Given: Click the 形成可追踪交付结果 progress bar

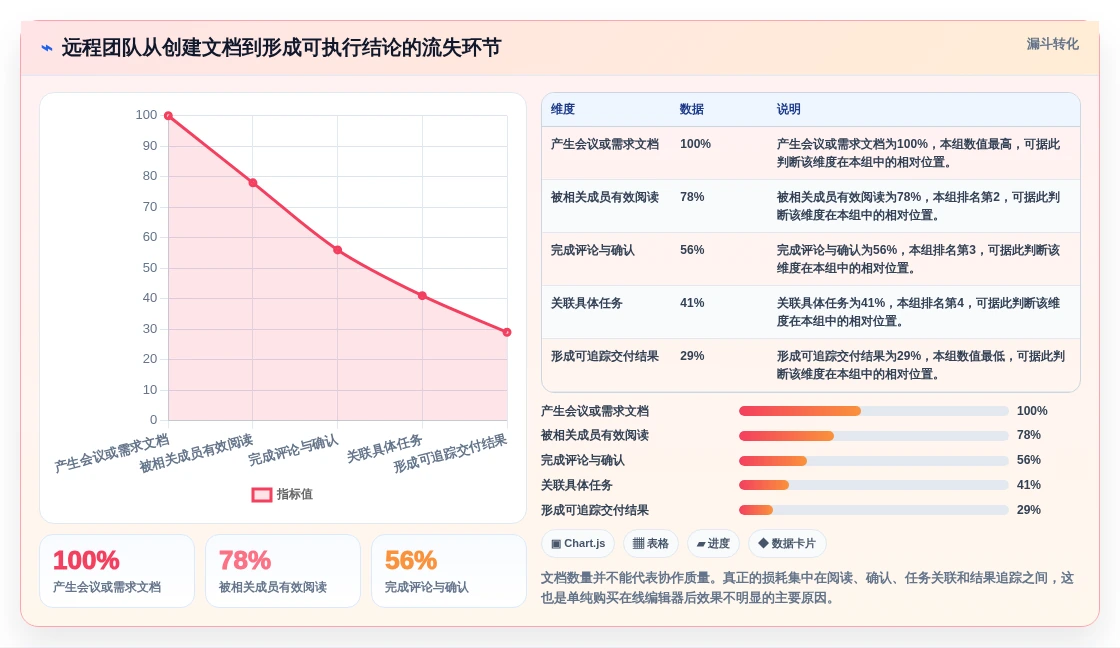Looking at the screenshot, I should (873, 510).
